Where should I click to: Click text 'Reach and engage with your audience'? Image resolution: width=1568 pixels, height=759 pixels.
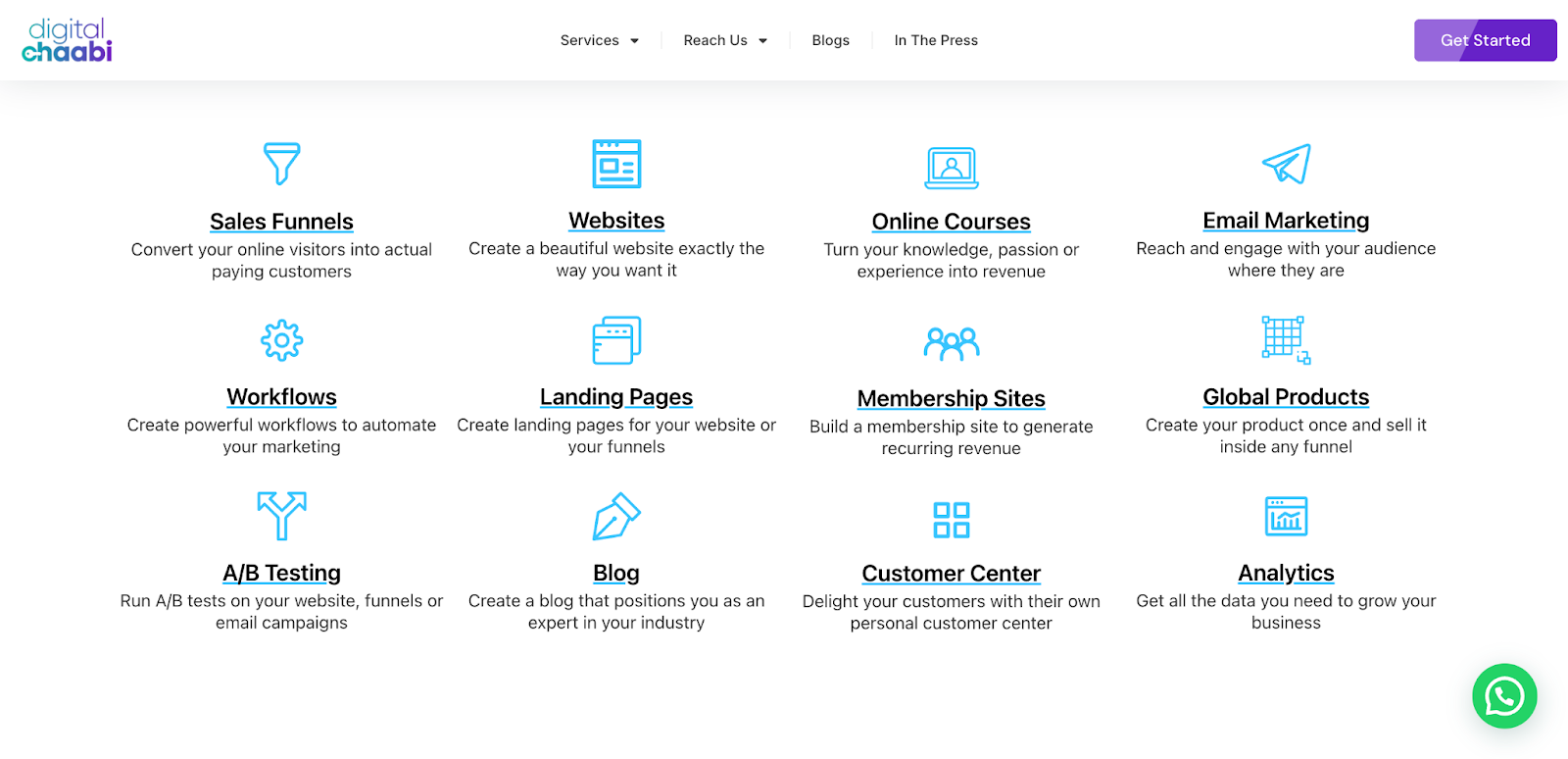(1286, 249)
